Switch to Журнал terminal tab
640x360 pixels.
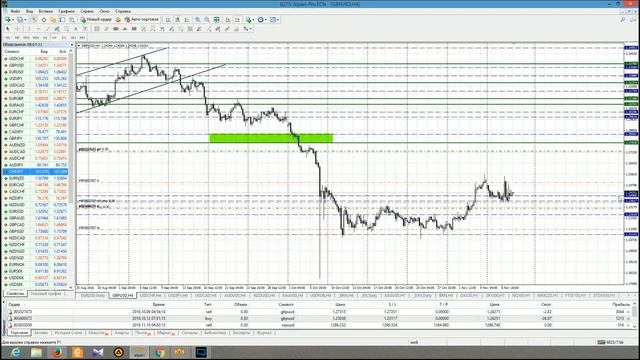[x=264, y=333]
